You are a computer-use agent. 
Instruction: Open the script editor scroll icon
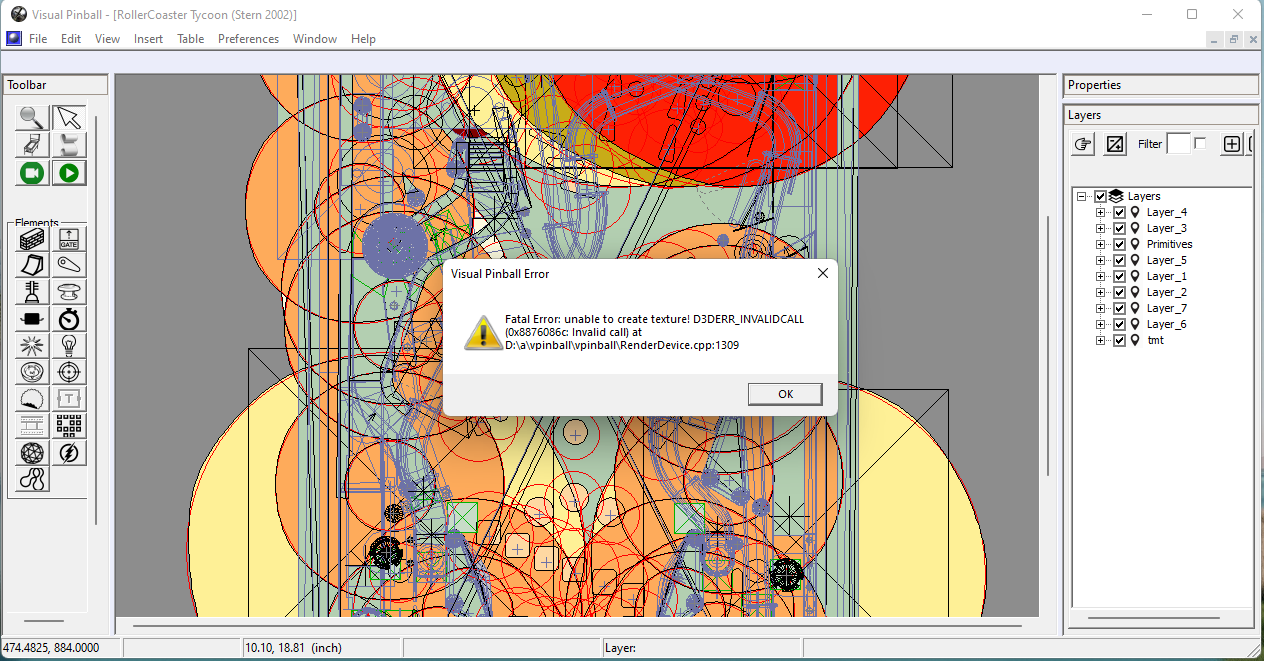[x=69, y=145]
